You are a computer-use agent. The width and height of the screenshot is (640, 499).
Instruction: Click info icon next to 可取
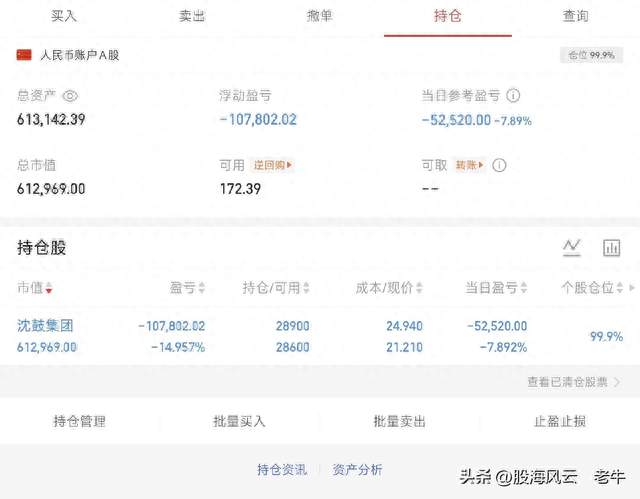coord(499,165)
